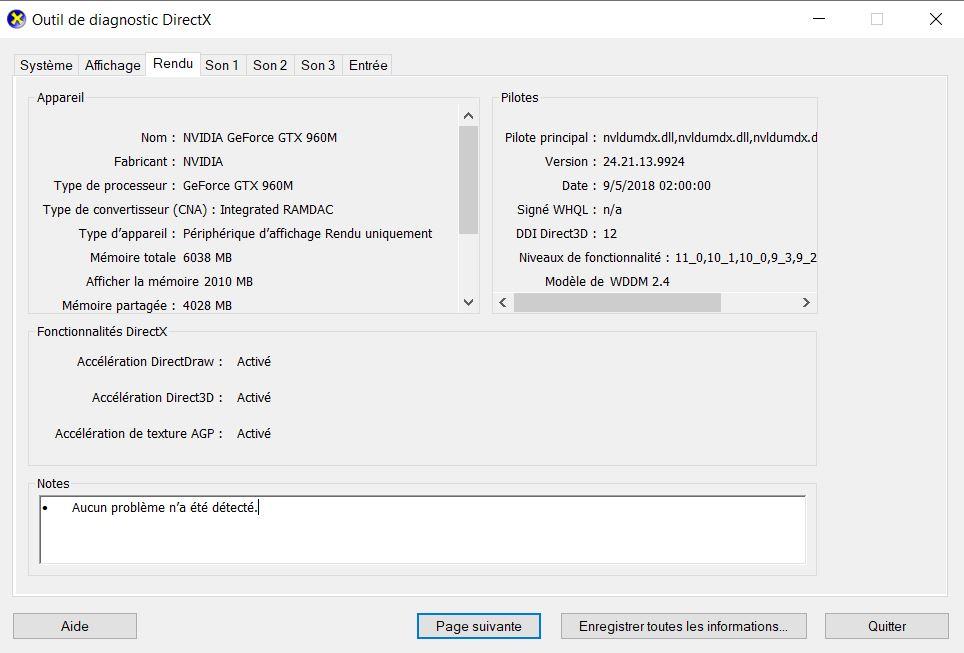Screen dimensions: 964x653
Task: Click Accélération de texture AGP Activé status
Action: coord(254,433)
